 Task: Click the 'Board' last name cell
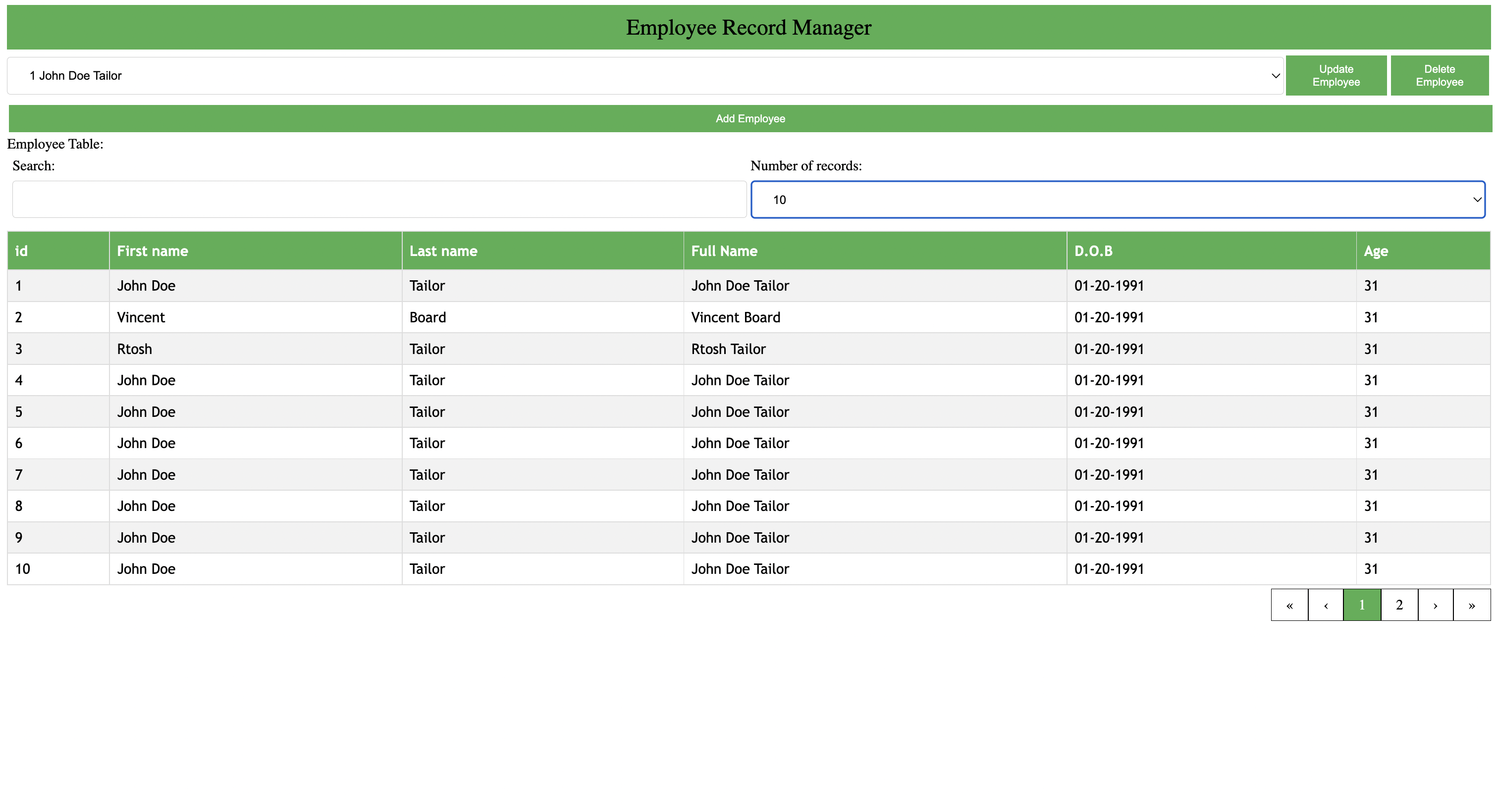[x=543, y=317]
